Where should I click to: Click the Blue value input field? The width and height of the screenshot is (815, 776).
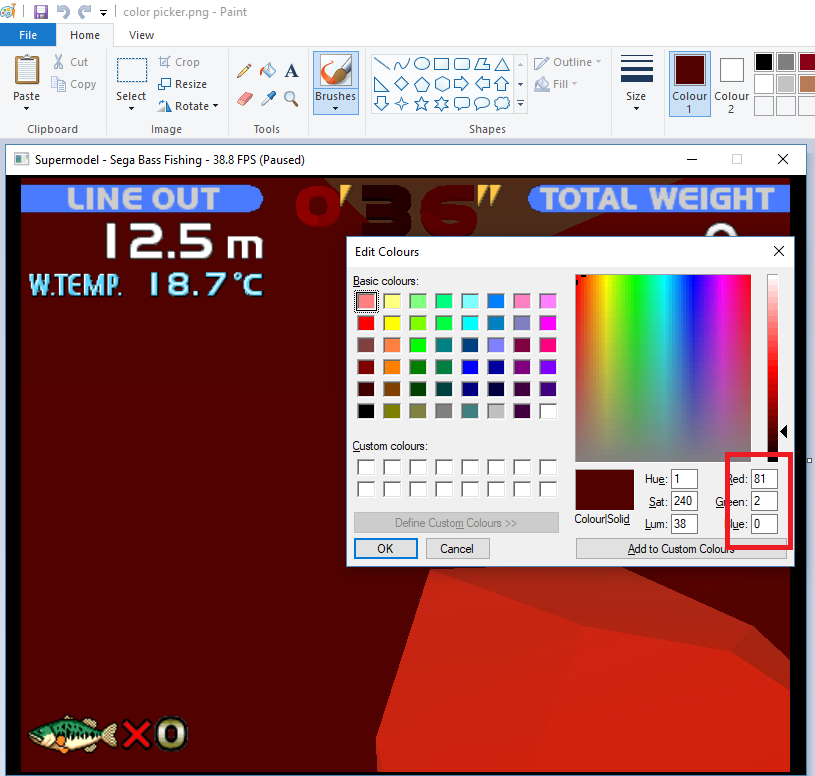(x=764, y=523)
